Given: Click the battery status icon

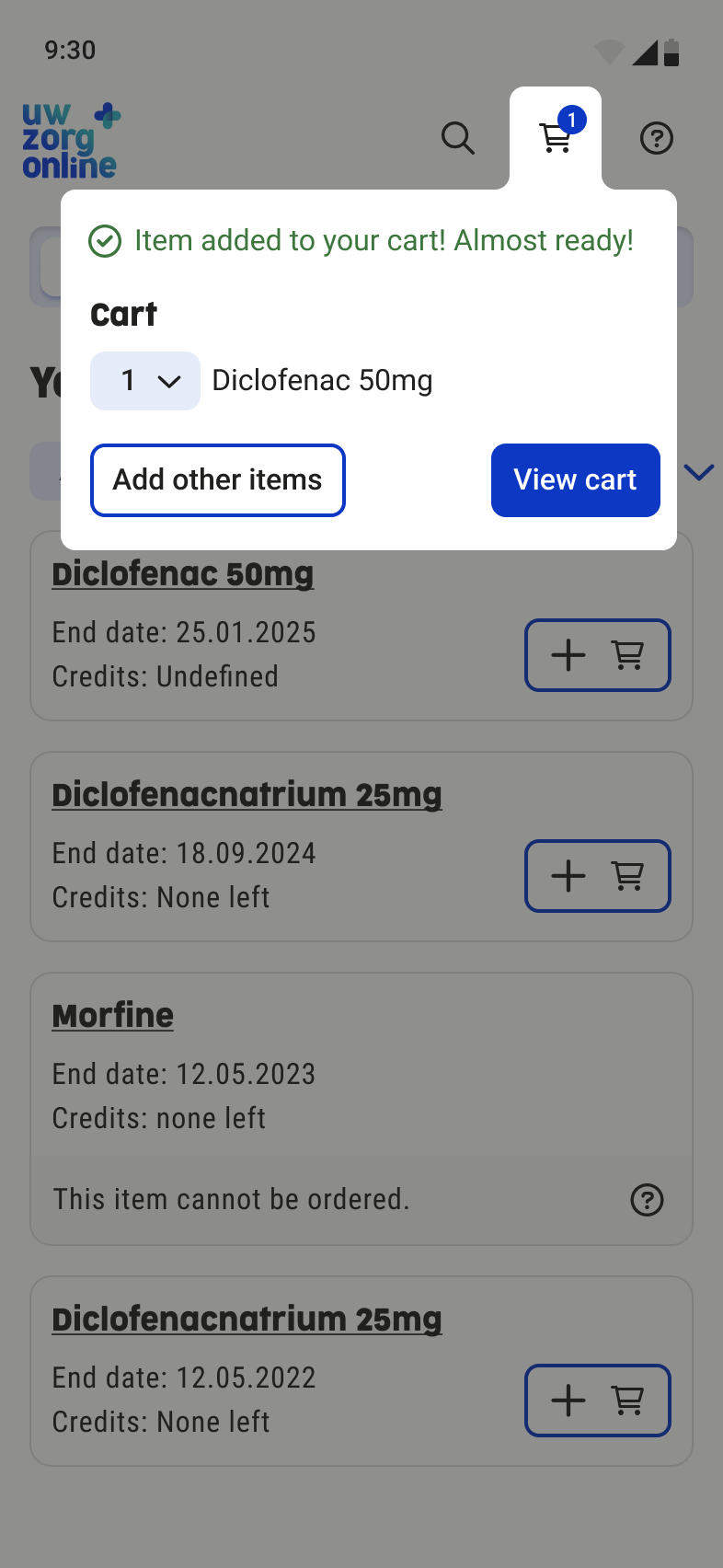Looking at the screenshot, I should 671,52.
